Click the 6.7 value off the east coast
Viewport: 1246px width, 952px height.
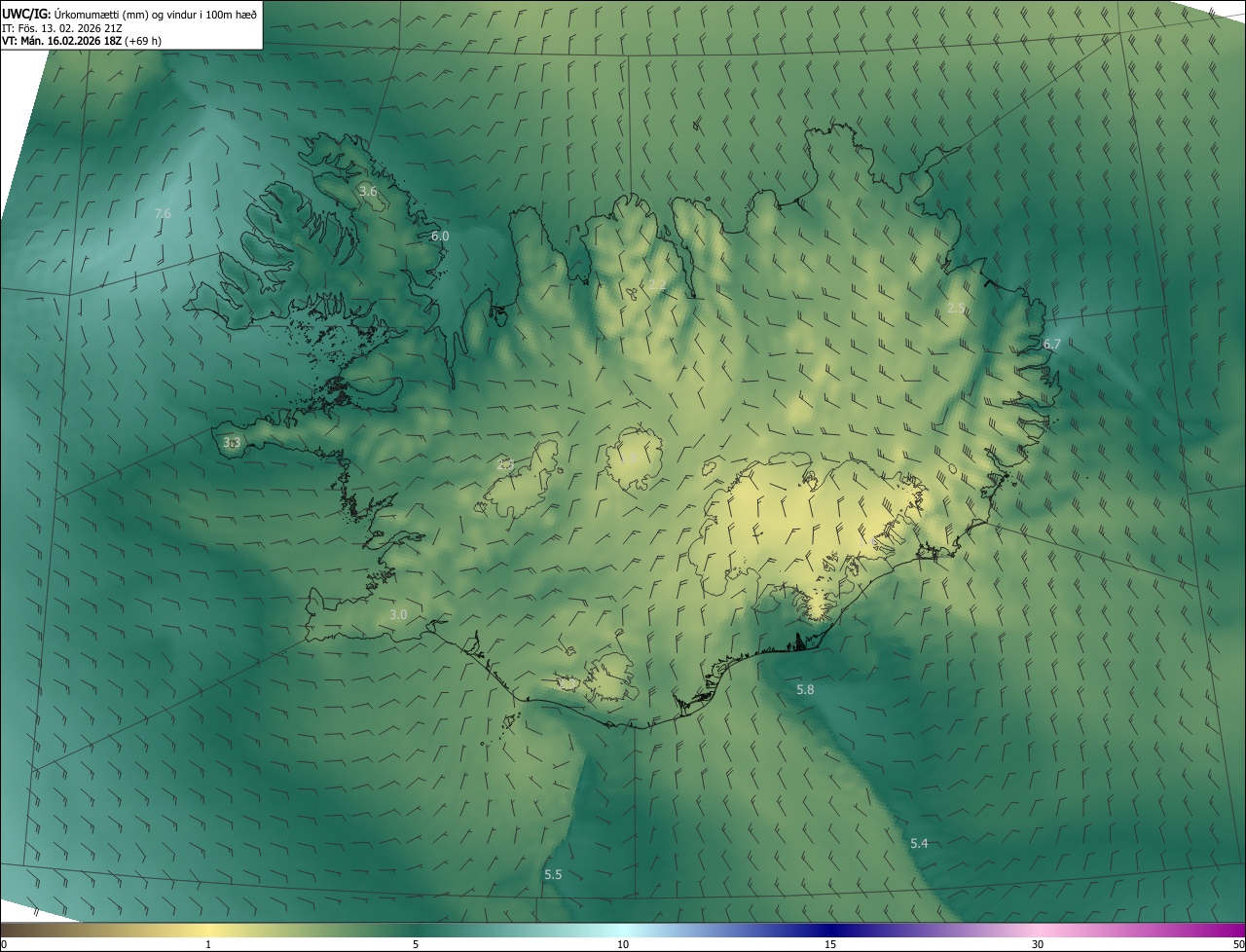coord(1051,344)
